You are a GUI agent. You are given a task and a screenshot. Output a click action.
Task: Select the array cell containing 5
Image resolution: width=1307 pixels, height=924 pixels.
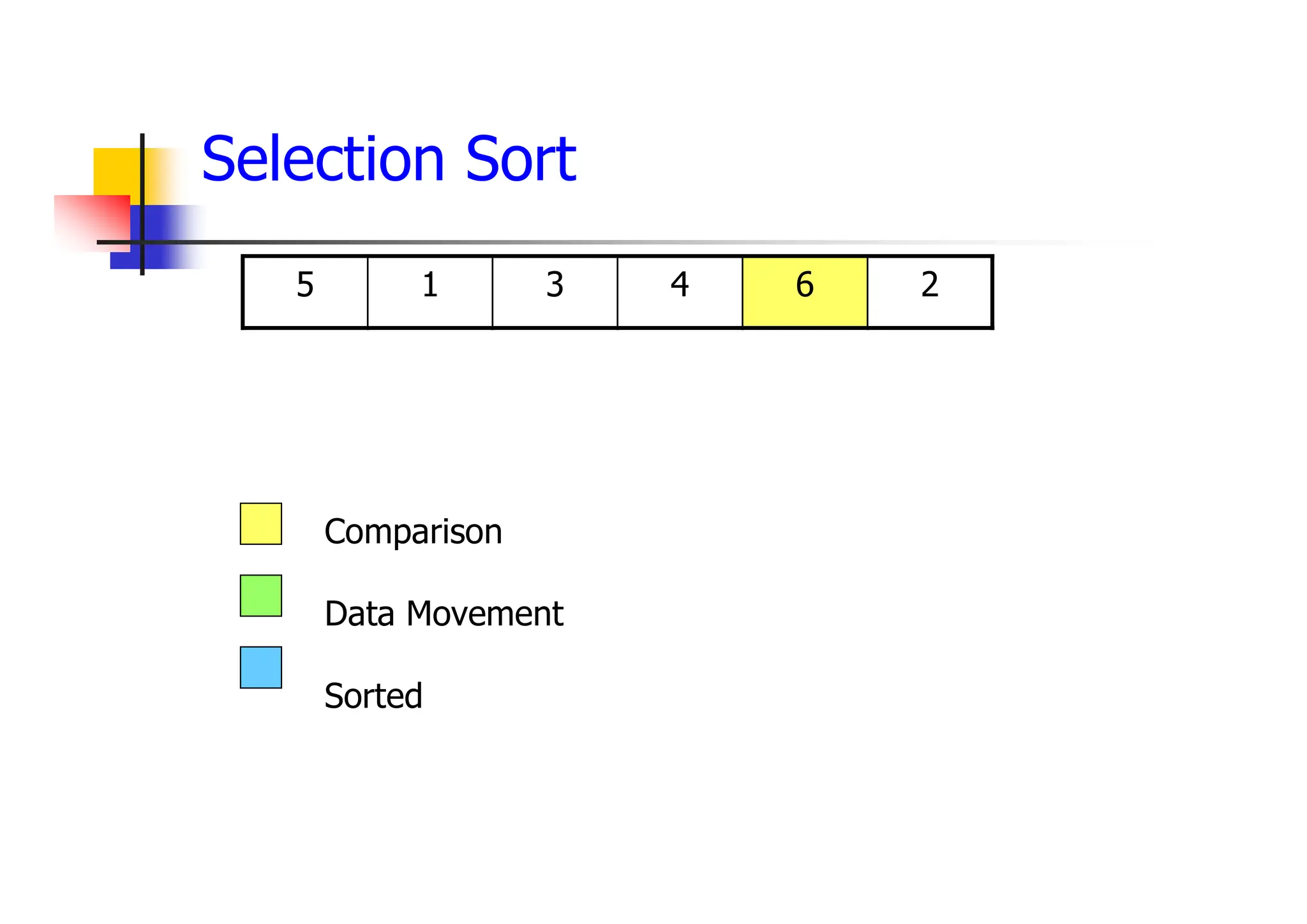(x=305, y=292)
